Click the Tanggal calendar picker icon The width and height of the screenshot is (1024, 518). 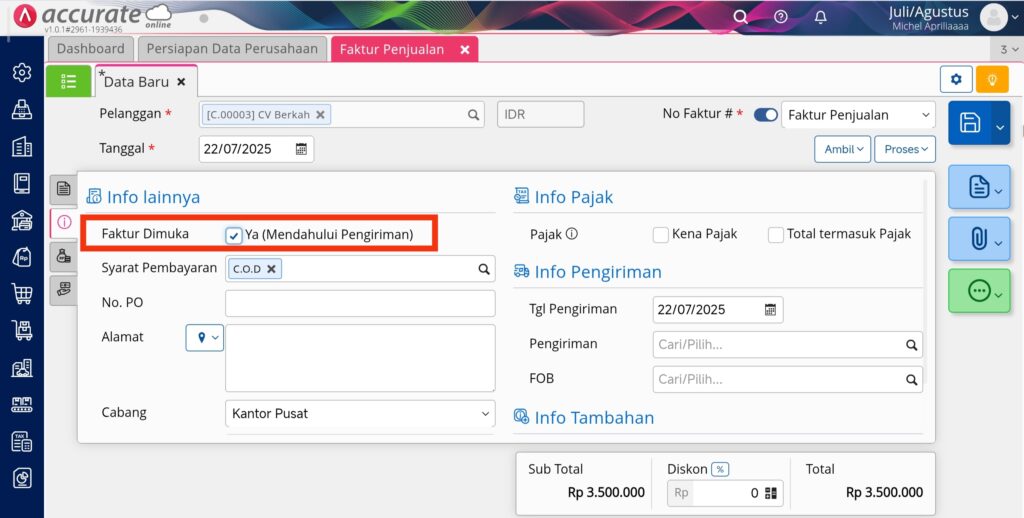click(301, 149)
